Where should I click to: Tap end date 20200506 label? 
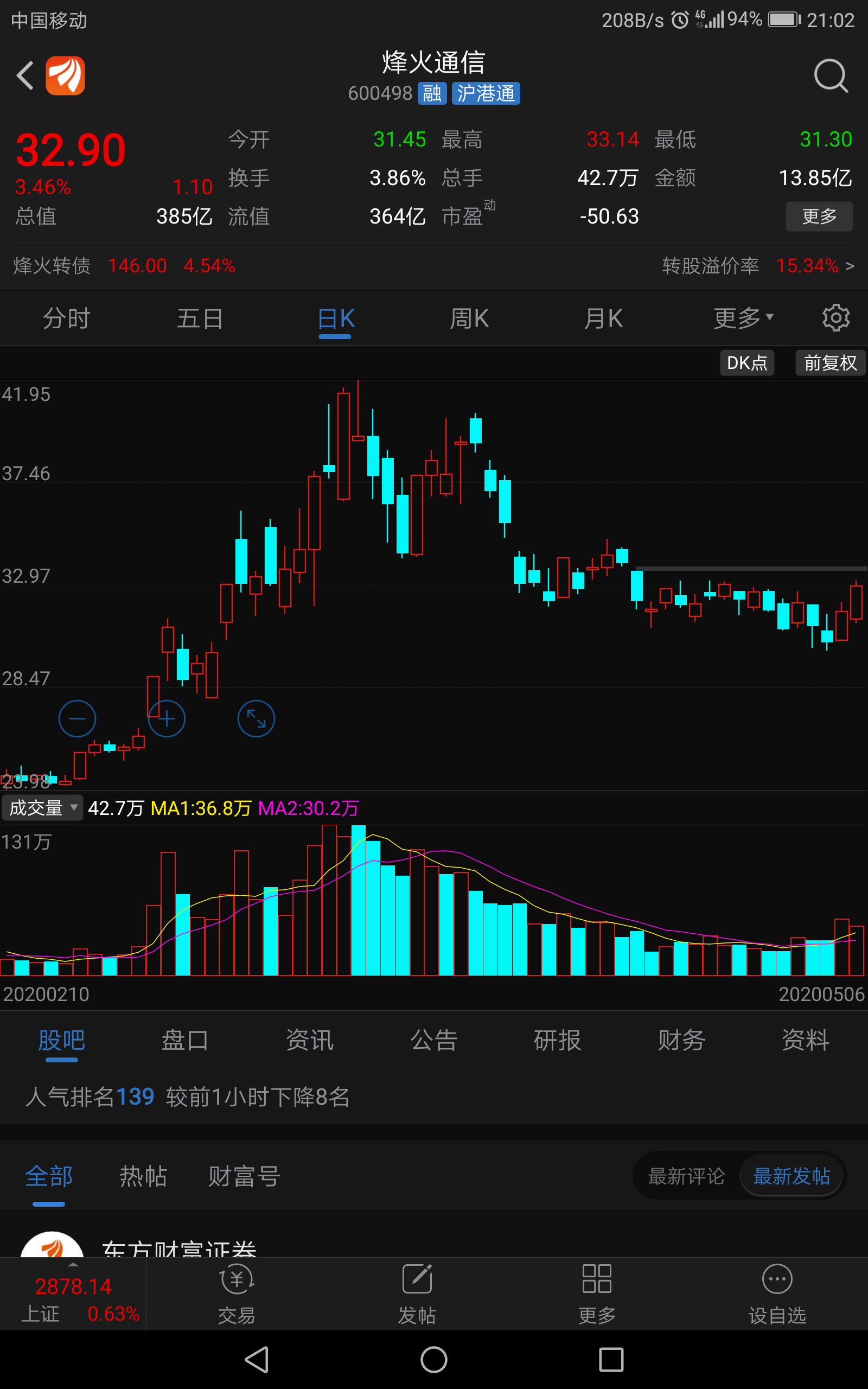click(x=821, y=994)
